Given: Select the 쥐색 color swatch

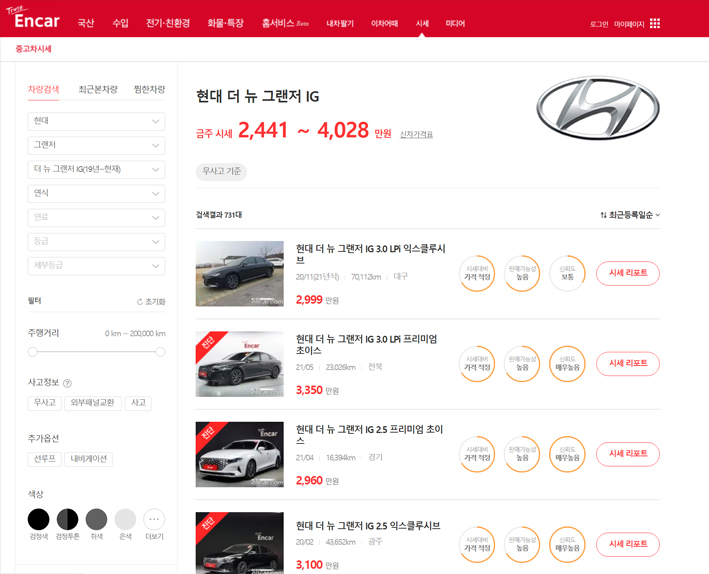Looking at the screenshot, I should [x=96, y=519].
